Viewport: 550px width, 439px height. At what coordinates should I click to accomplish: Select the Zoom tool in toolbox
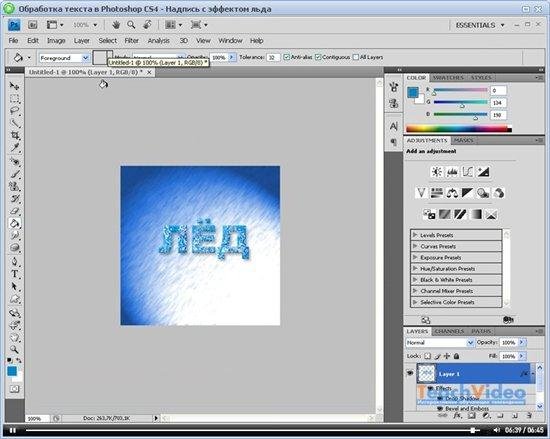[x=14, y=349]
